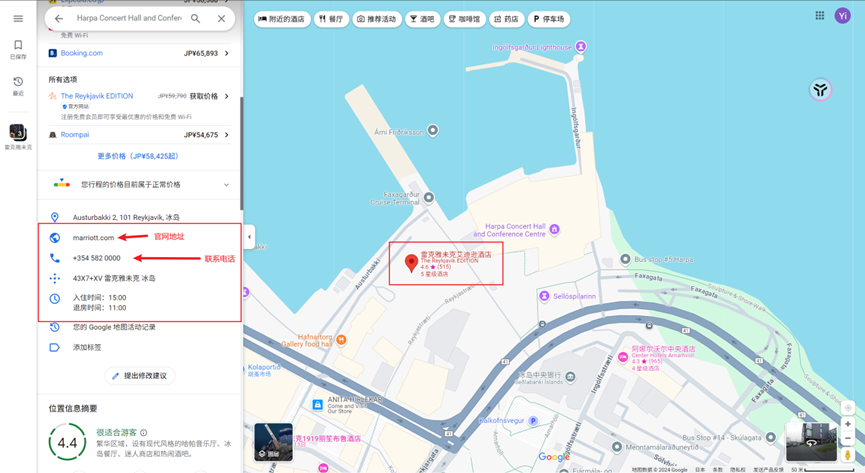Viewport: 865px width, 473px height.
Task: Open the Street View preview thumbnail
Action: [x=811, y=442]
